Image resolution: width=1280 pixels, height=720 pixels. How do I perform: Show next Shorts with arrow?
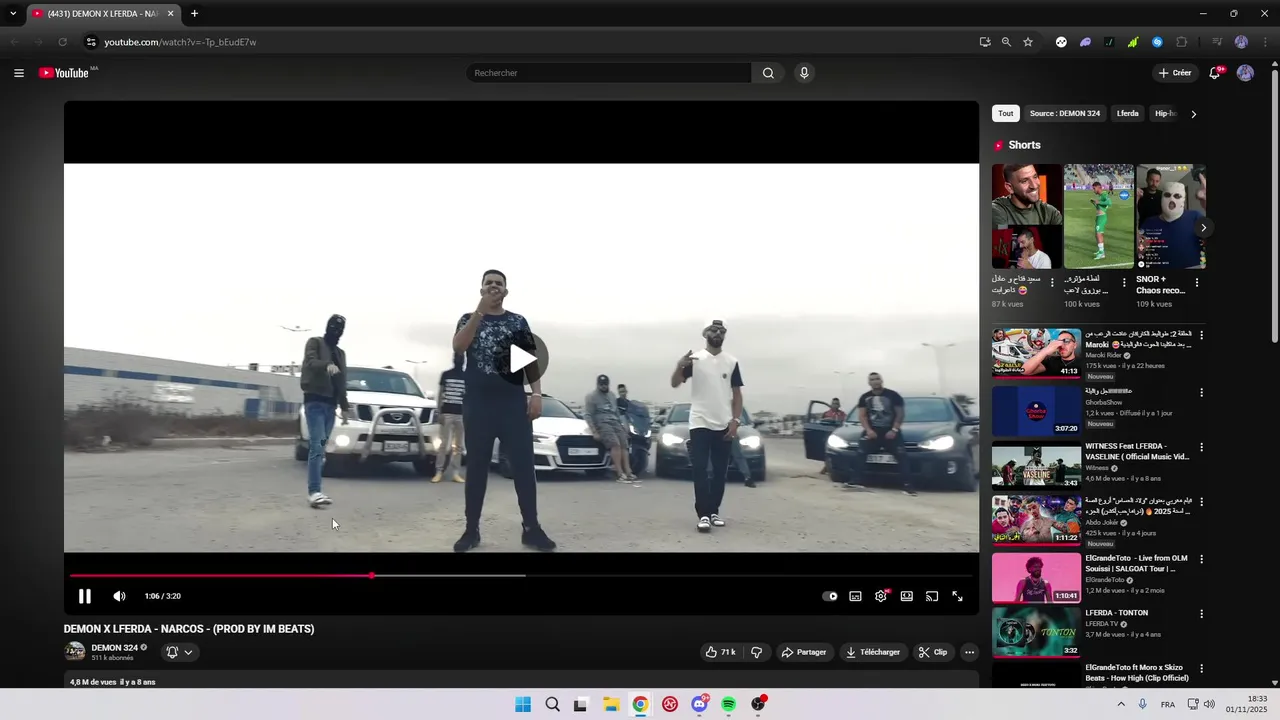pos(1203,228)
